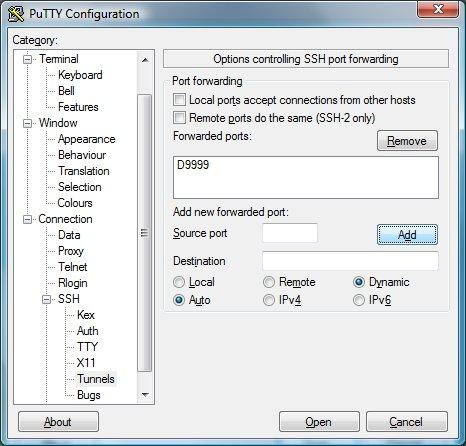This screenshot has height=446, width=466.
Task: Select IPv4 radio option
Action: (x=269, y=300)
